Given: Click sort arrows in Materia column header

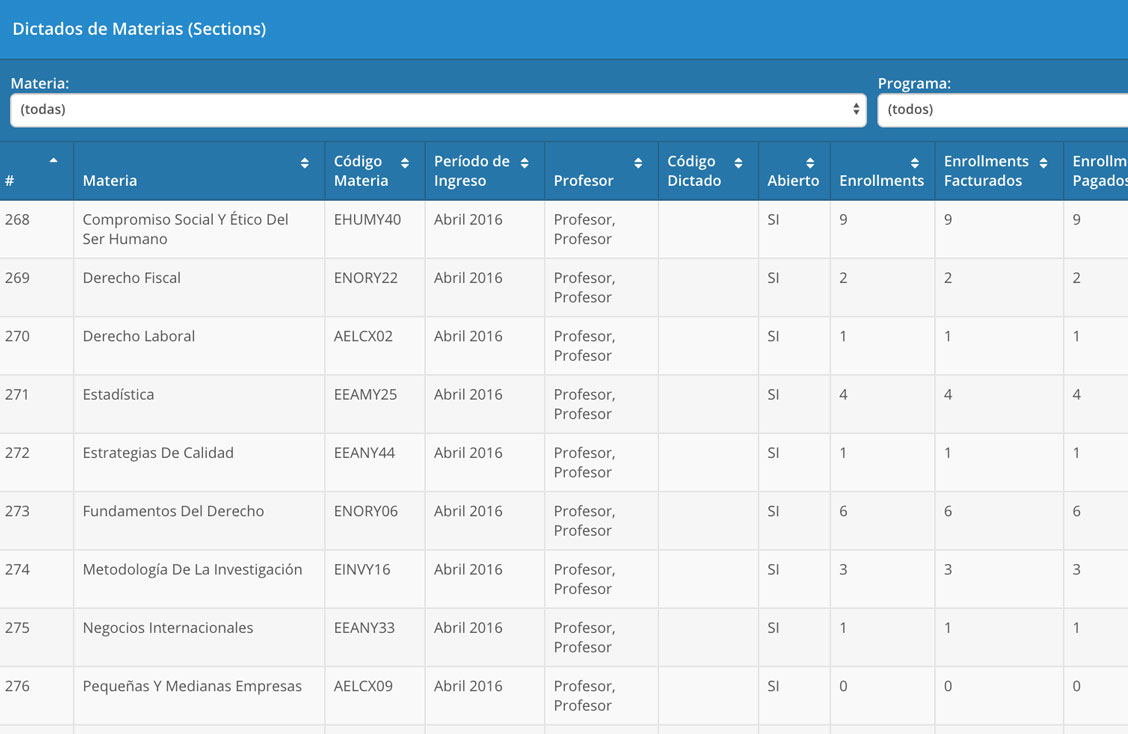Looking at the screenshot, I should pyautogui.click(x=304, y=163).
